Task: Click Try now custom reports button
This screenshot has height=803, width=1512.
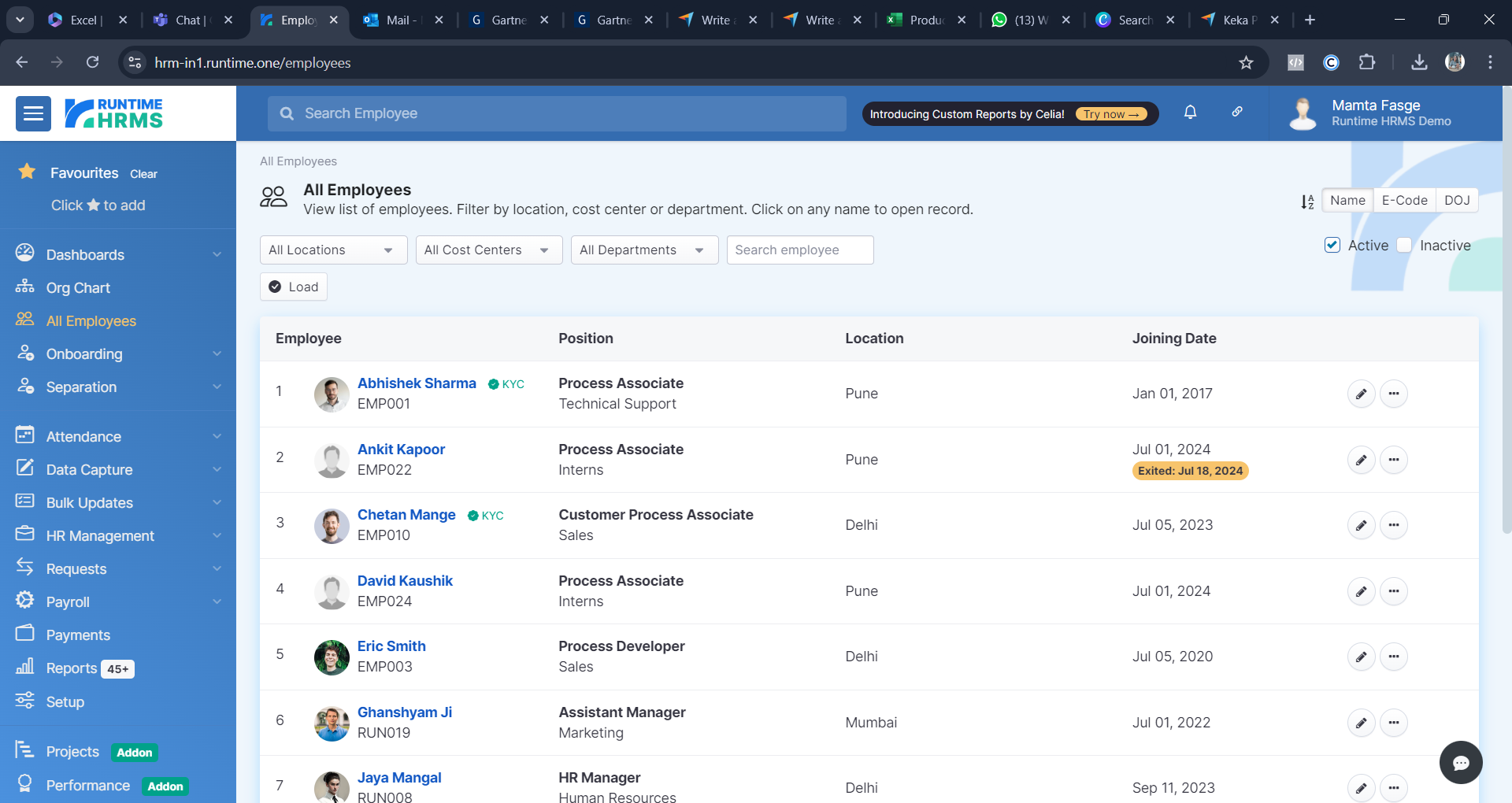Action: point(1111,114)
